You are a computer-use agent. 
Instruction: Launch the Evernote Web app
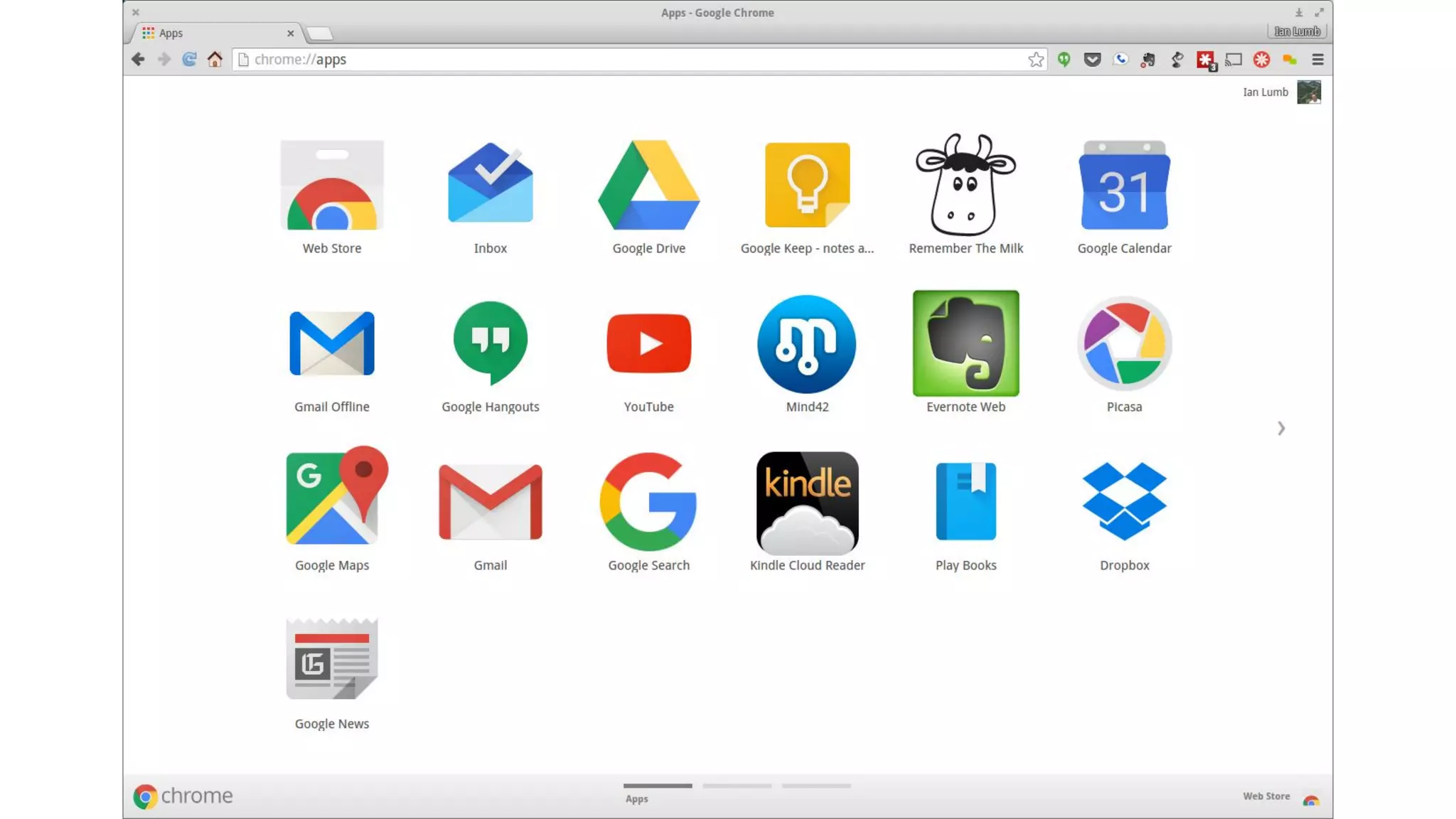(x=965, y=343)
